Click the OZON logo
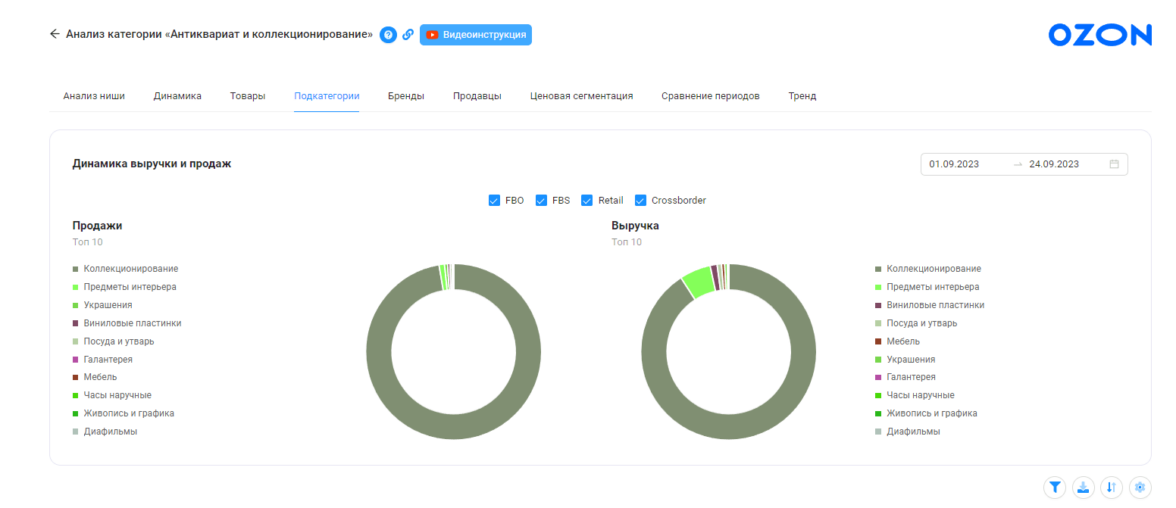This screenshot has height=508, width=1176. point(1100,35)
